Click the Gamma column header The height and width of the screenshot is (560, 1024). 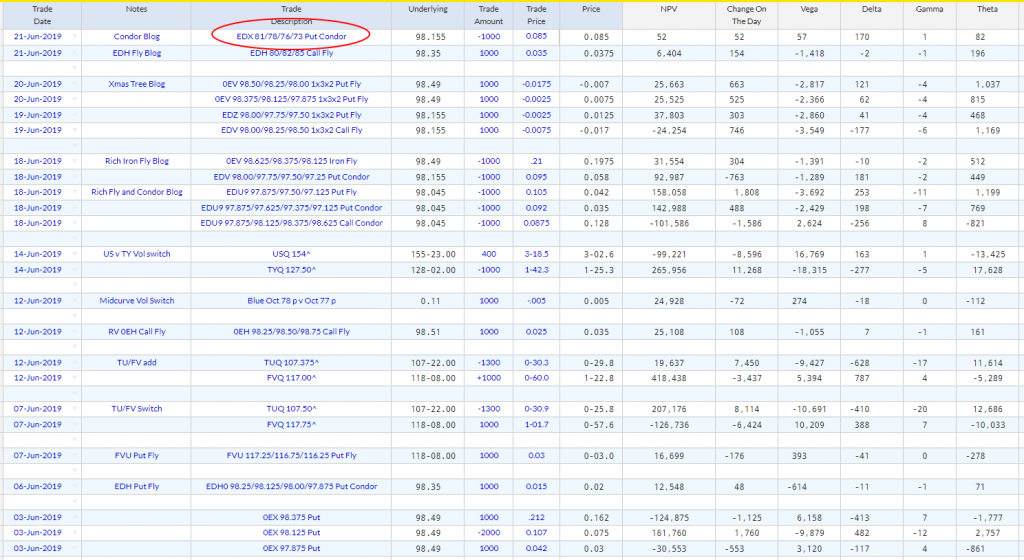coord(929,15)
